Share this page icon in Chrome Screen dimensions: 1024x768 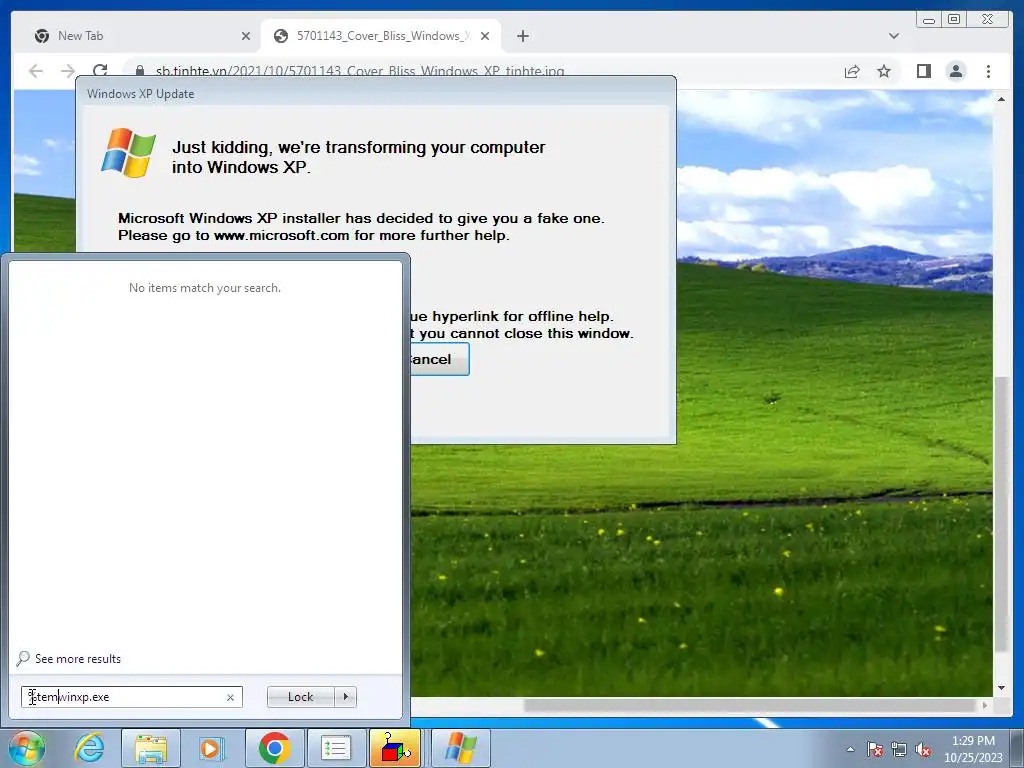(x=852, y=71)
